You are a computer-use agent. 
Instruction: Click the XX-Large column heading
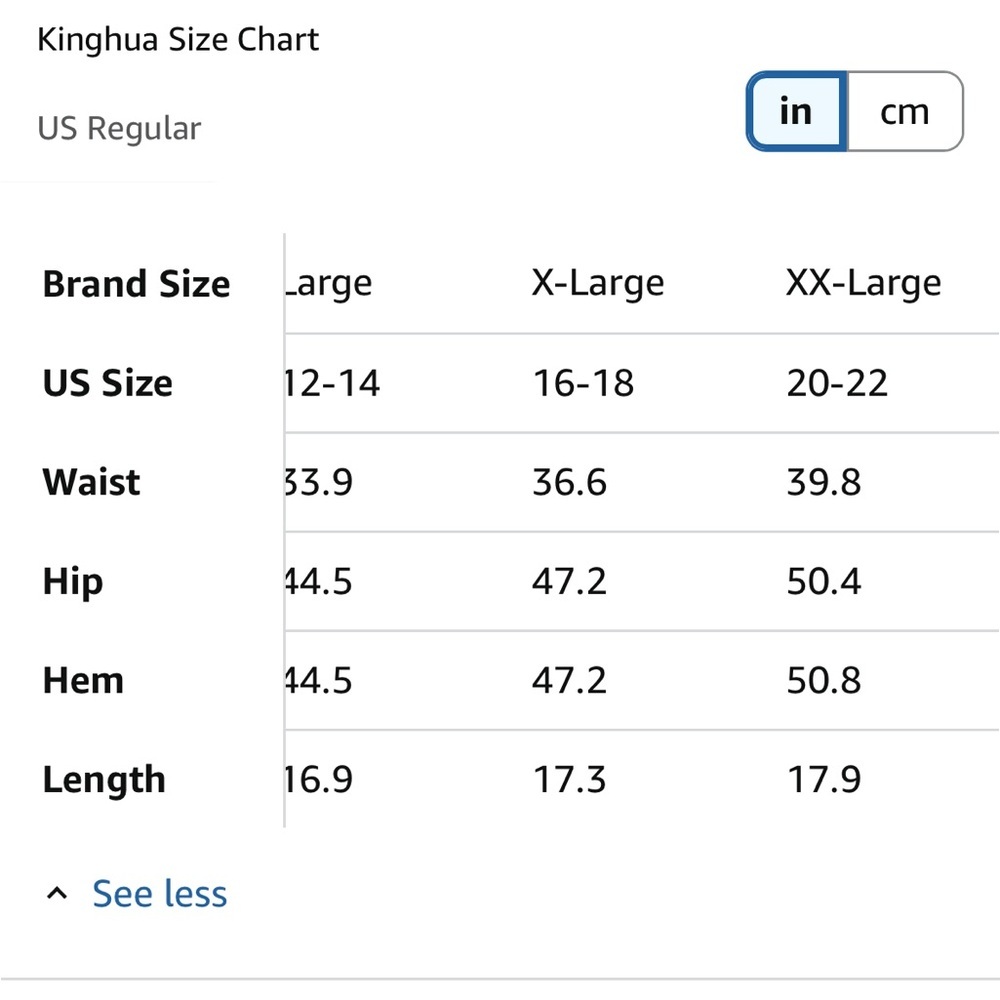click(x=863, y=284)
